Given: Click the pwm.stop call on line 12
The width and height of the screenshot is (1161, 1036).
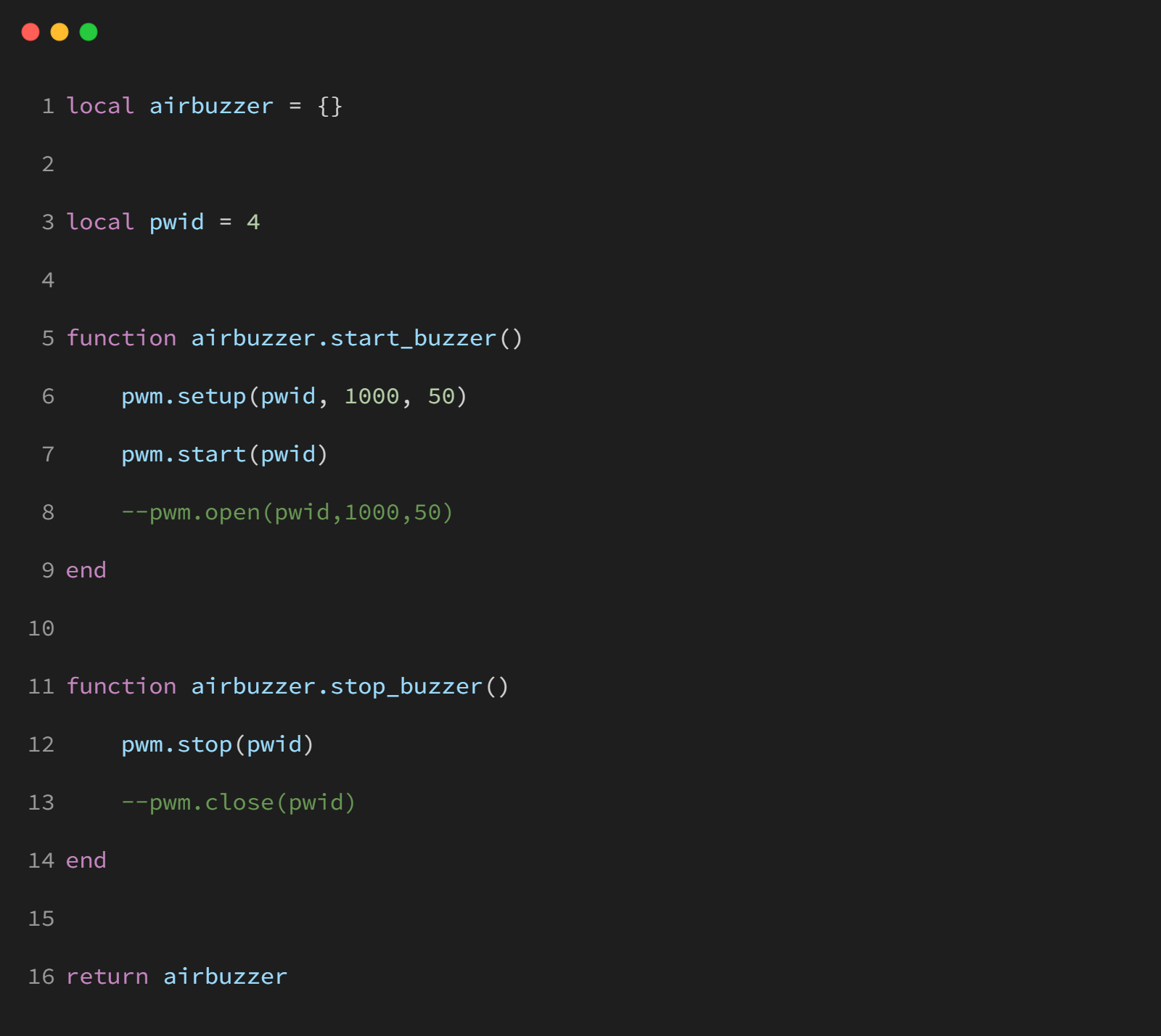Looking at the screenshot, I should (176, 745).
